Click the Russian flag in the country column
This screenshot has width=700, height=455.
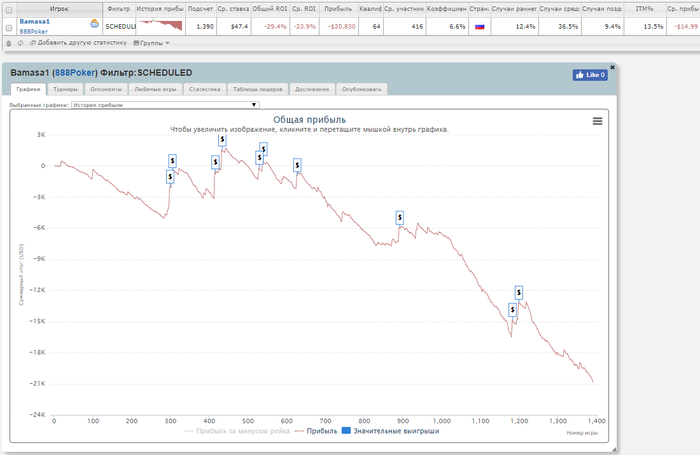(479, 27)
